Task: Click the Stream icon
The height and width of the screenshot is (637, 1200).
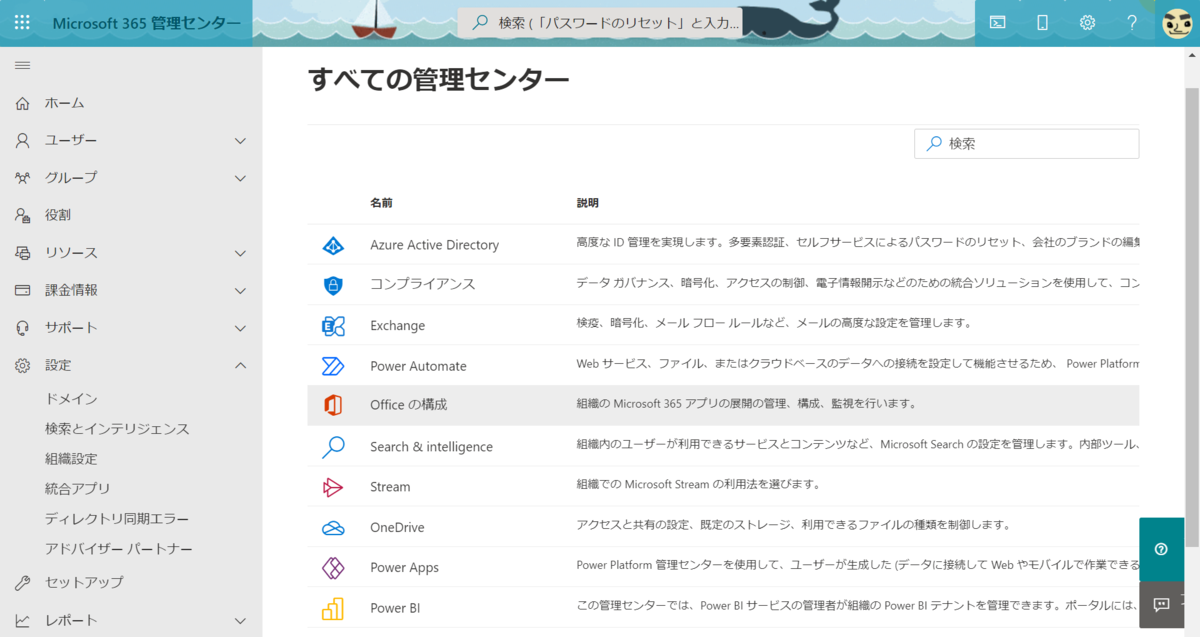Action: (333, 487)
